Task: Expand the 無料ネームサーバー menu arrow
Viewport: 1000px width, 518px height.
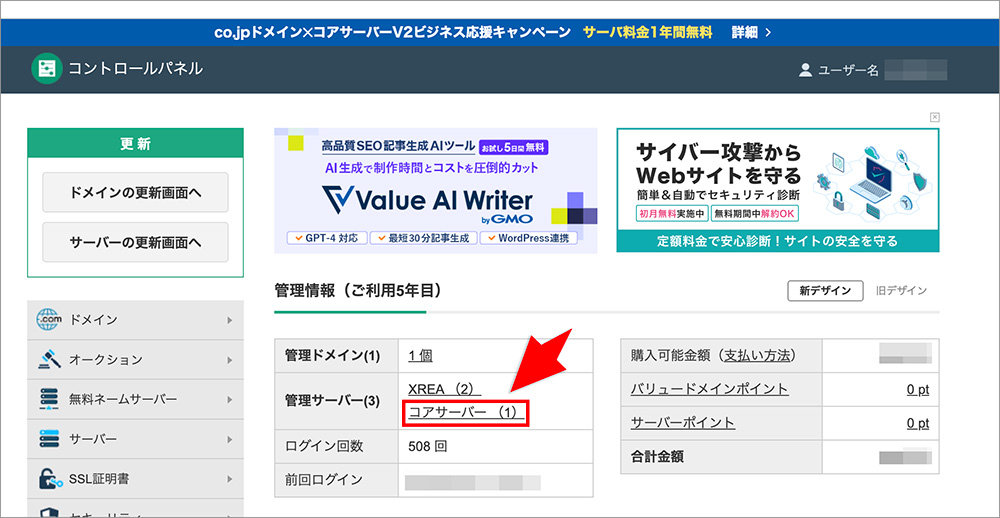Action: pos(230,400)
